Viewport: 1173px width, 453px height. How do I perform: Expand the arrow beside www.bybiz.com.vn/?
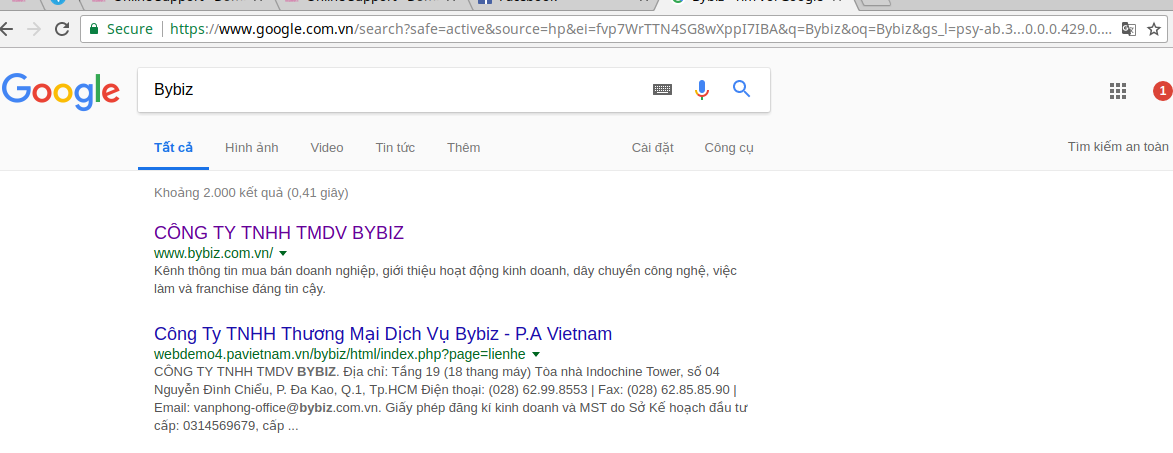[283, 253]
